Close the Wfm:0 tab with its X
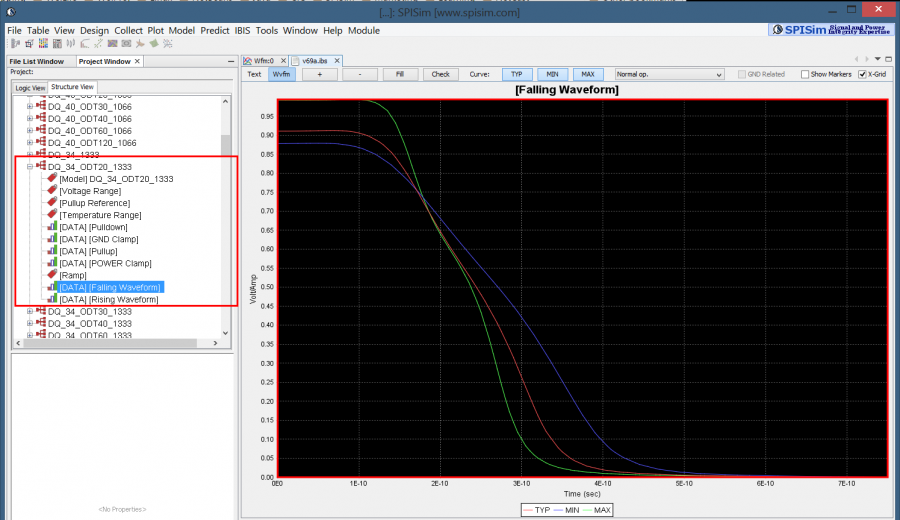This screenshot has width=900, height=520. point(281,61)
